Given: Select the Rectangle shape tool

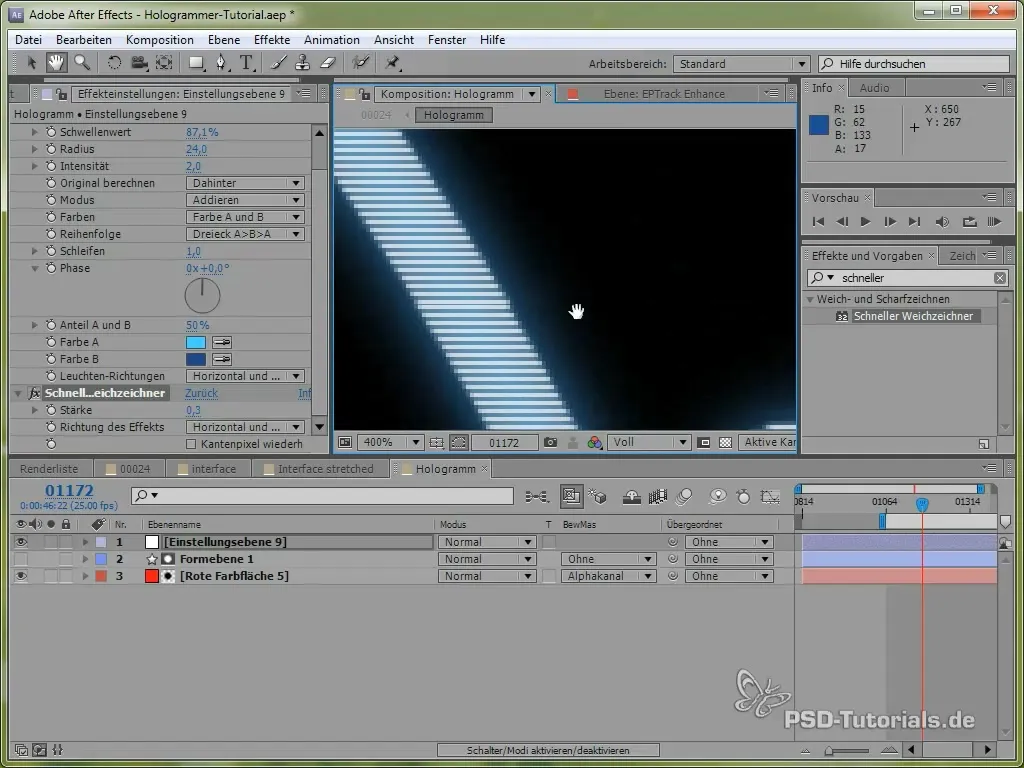Looking at the screenshot, I should 196,63.
